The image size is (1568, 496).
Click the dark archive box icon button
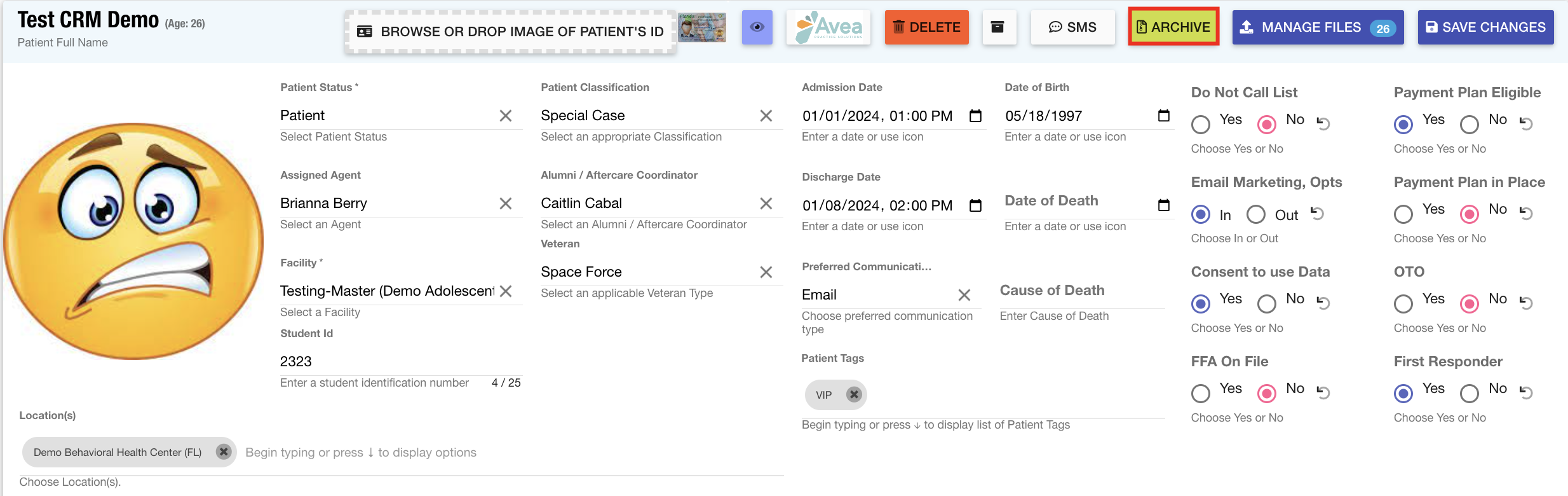click(x=998, y=27)
